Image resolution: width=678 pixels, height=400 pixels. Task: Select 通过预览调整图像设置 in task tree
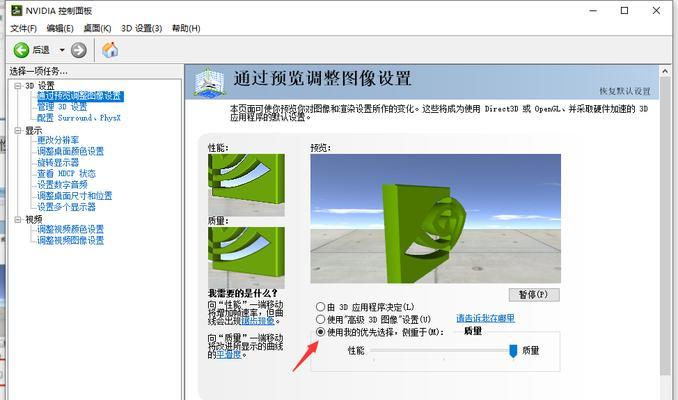pyautogui.click(x=80, y=96)
